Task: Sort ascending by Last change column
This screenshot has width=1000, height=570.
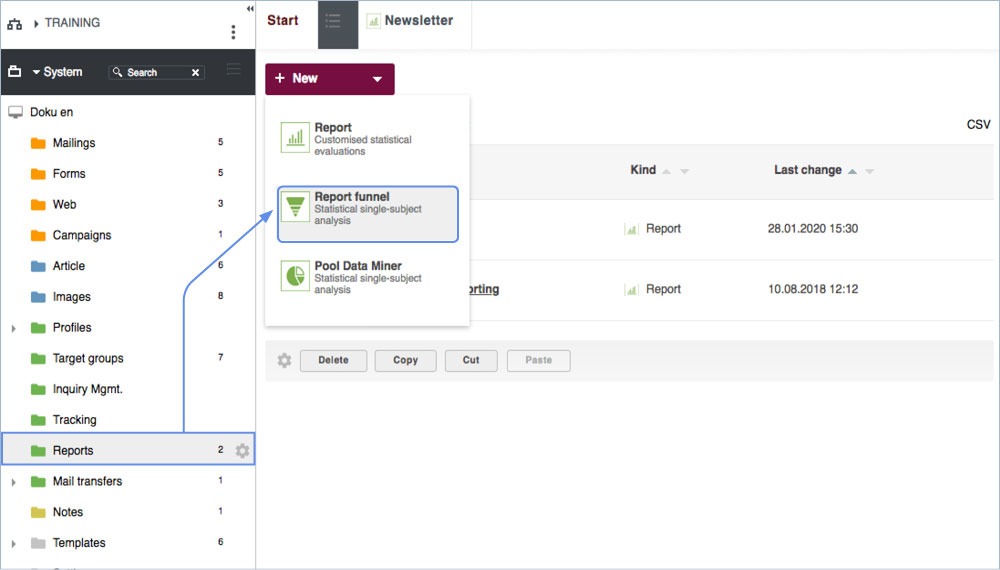Action: 852,171
